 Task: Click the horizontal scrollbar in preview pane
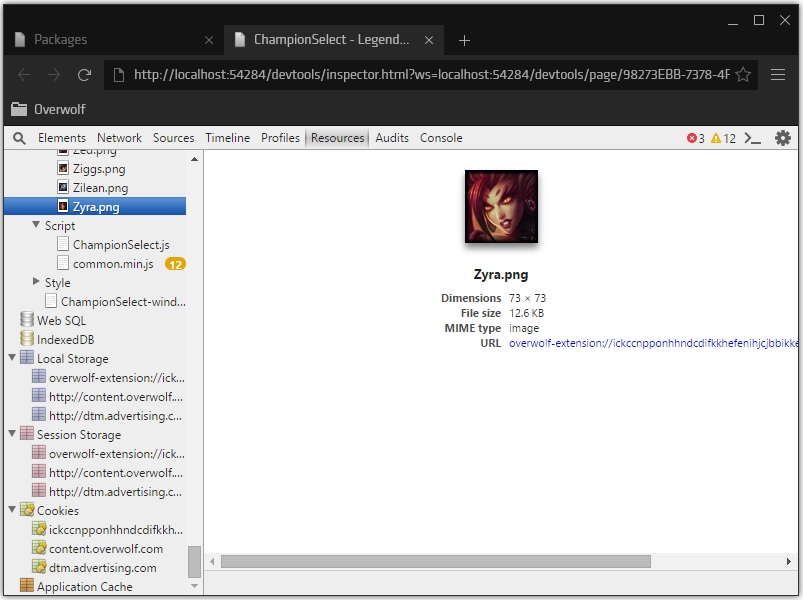436,562
